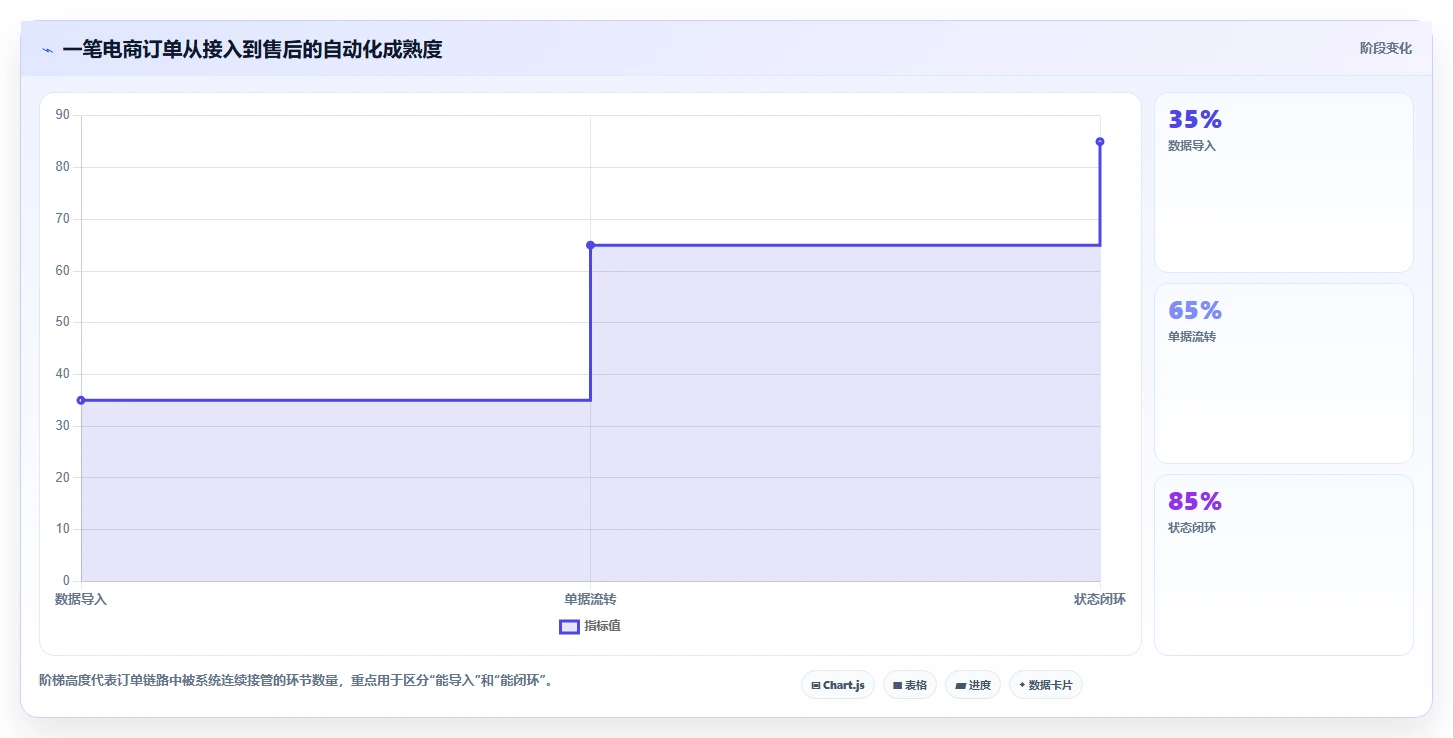The width and height of the screenshot is (1453, 738).
Task: Click the 指标值 legend color box
Action: point(569,626)
